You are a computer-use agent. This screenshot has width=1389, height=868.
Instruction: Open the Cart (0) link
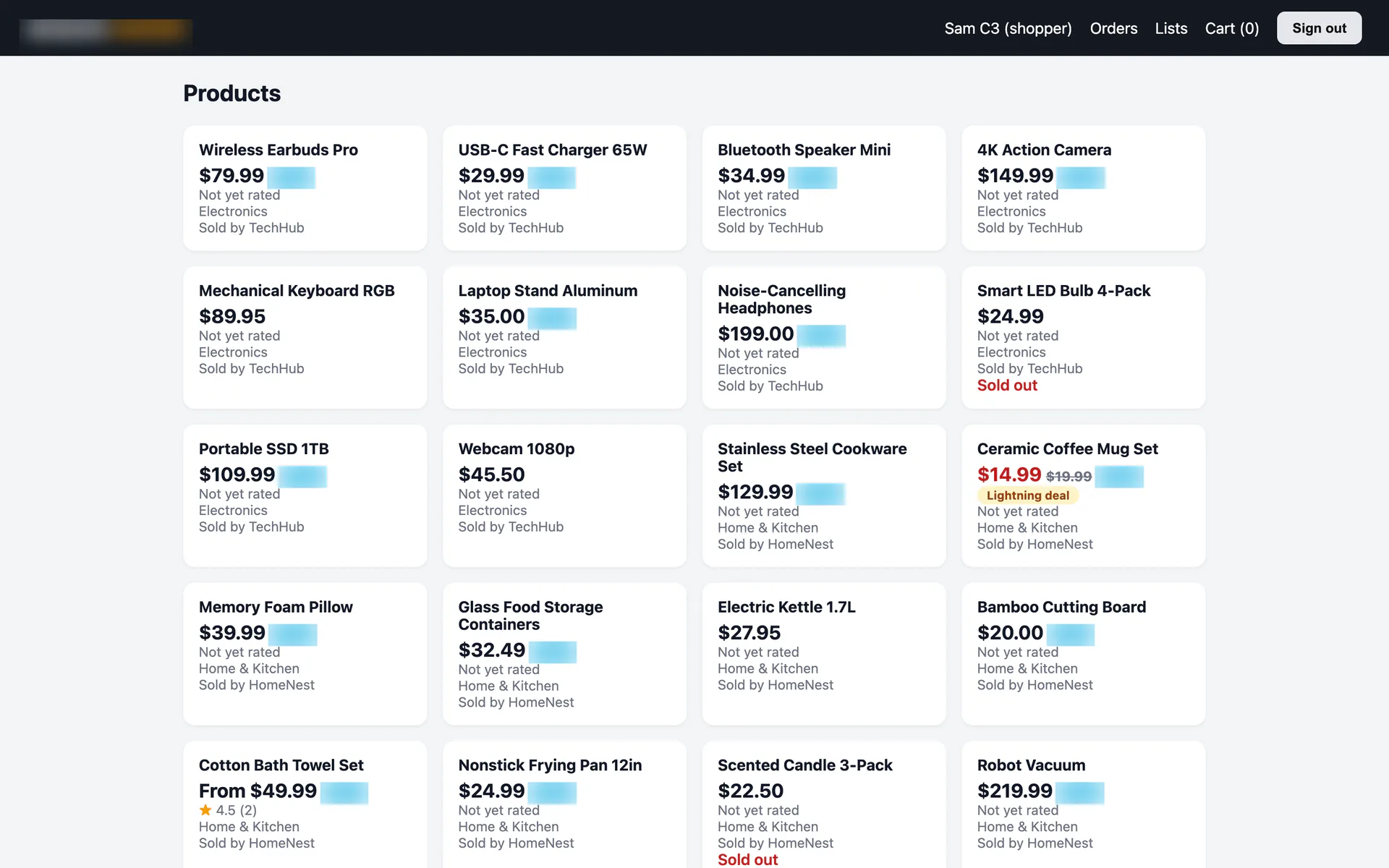1231,28
